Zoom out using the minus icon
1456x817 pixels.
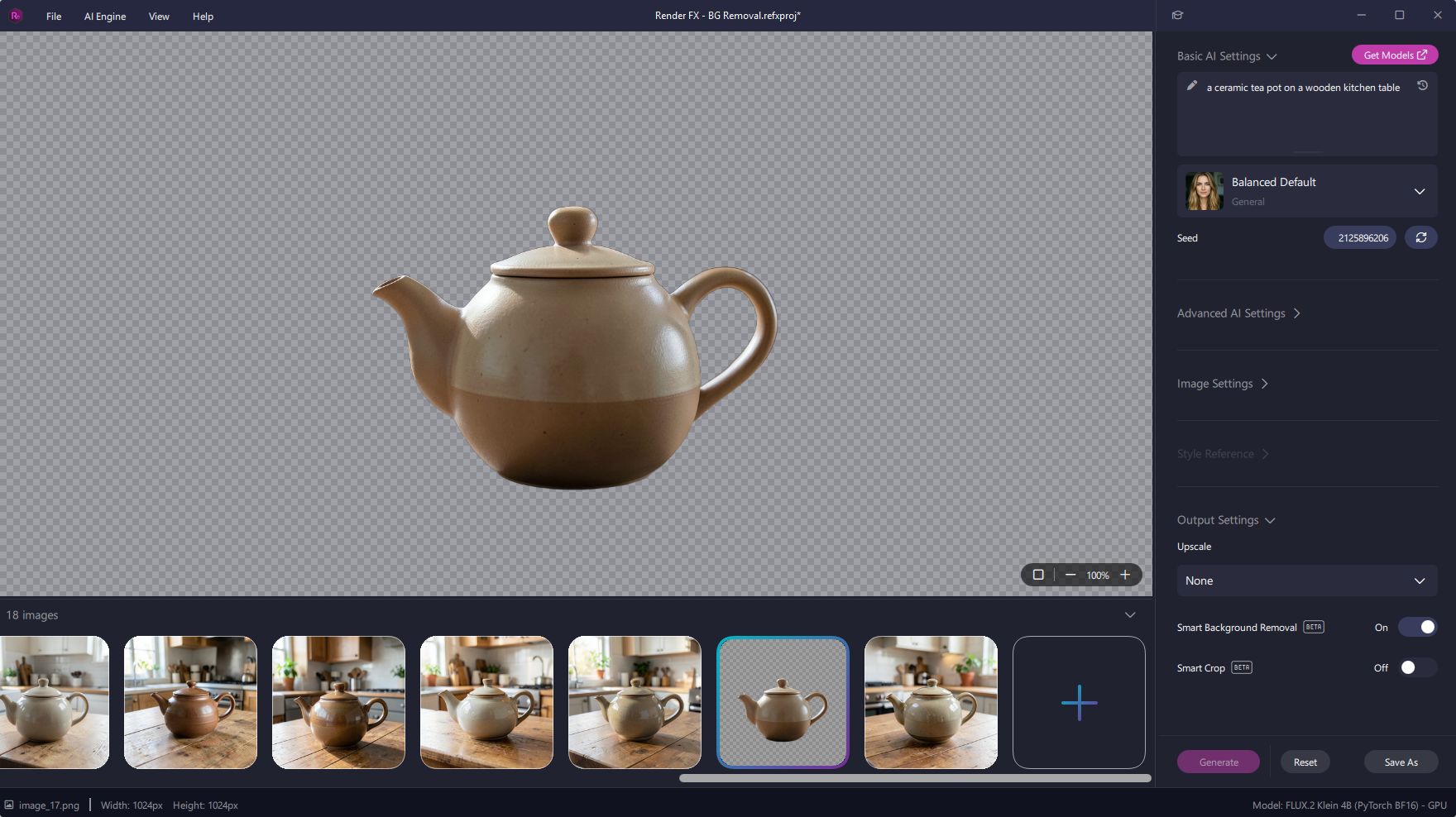(x=1070, y=575)
